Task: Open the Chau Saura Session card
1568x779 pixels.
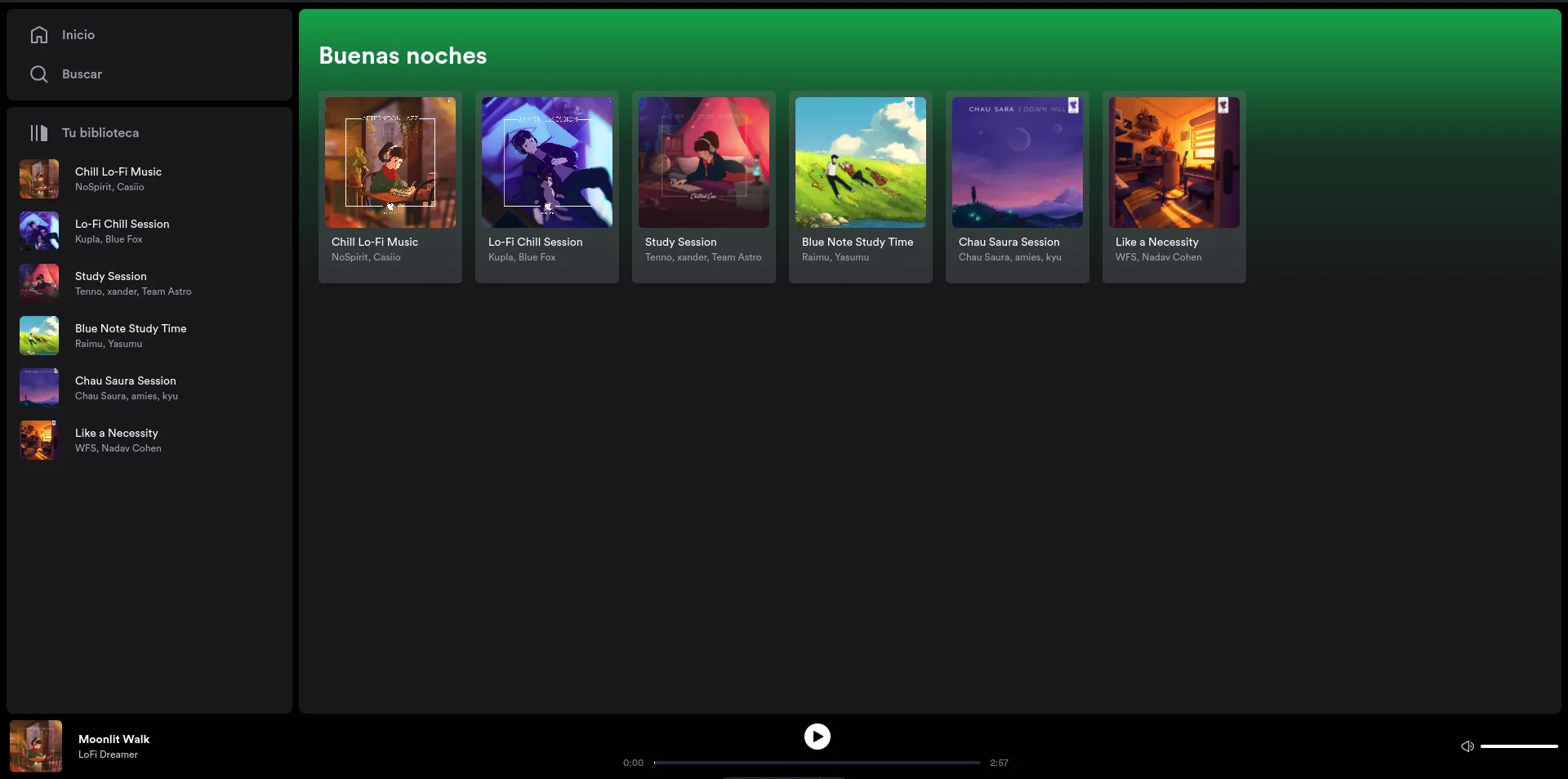Action: (1017, 187)
